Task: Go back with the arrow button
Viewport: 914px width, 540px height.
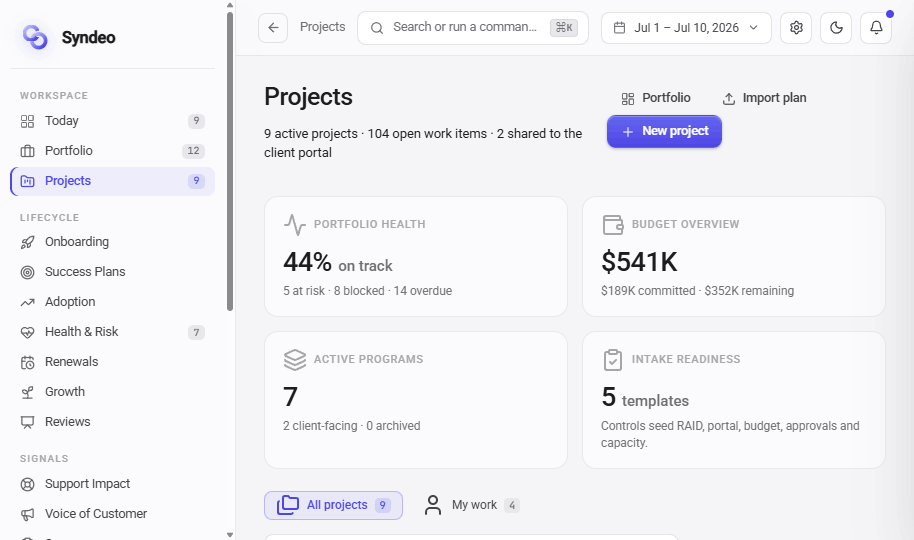Action: click(273, 27)
